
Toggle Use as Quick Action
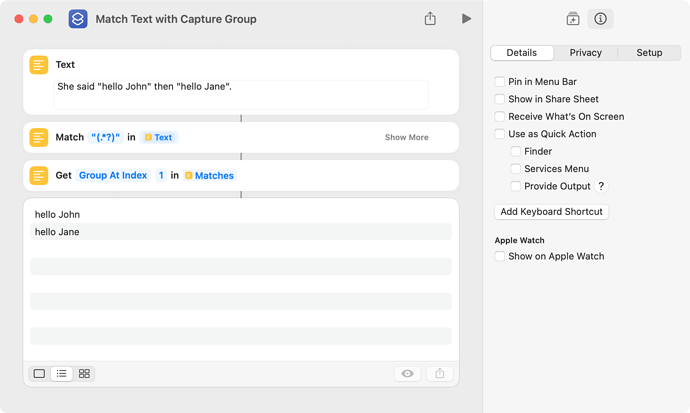[x=499, y=134]
